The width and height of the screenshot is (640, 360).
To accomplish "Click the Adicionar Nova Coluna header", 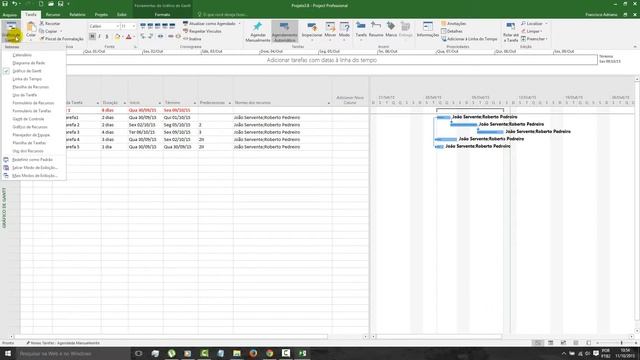I will (x=350, y=100).
